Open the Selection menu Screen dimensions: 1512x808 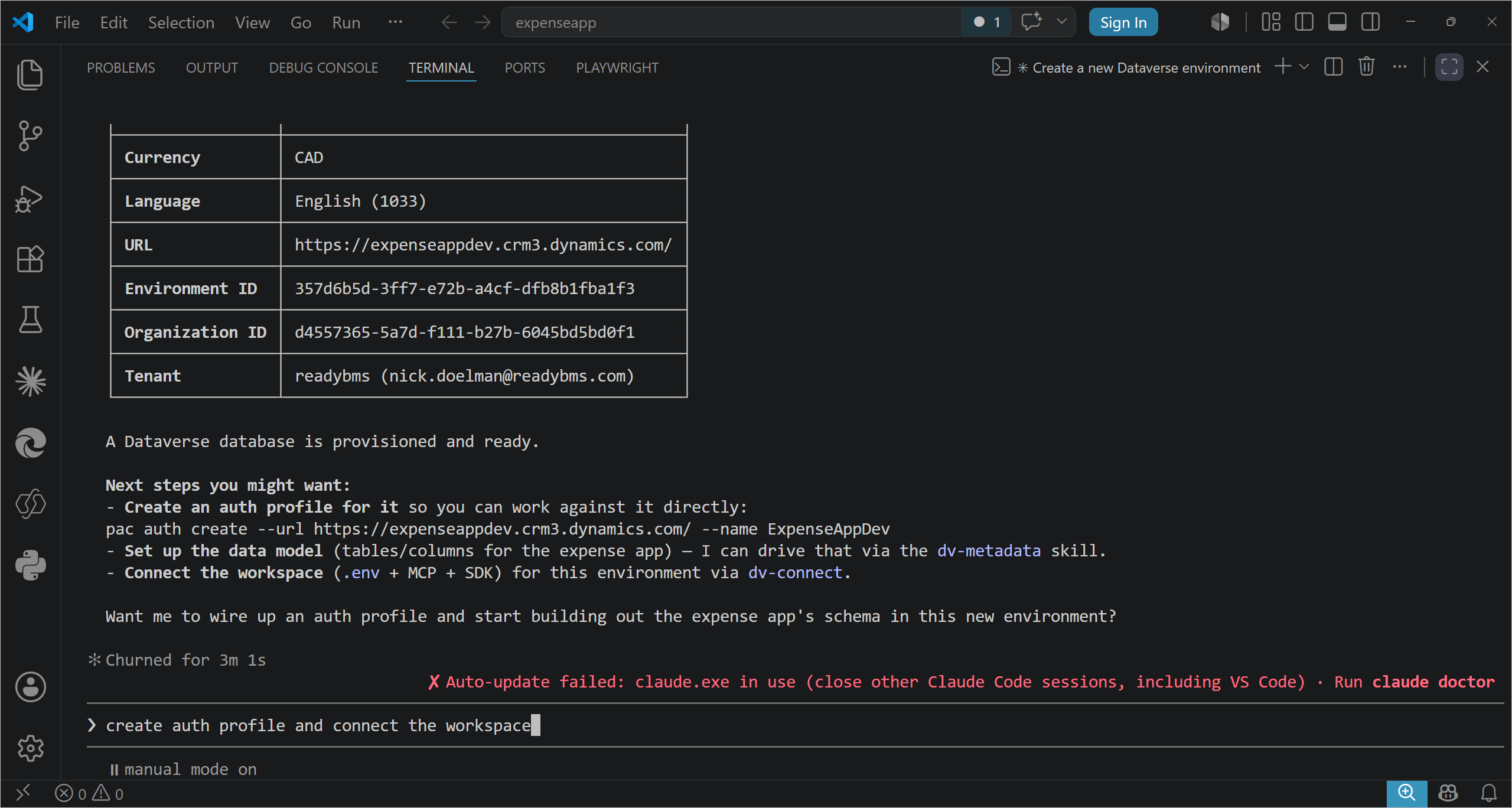(181, 22)
